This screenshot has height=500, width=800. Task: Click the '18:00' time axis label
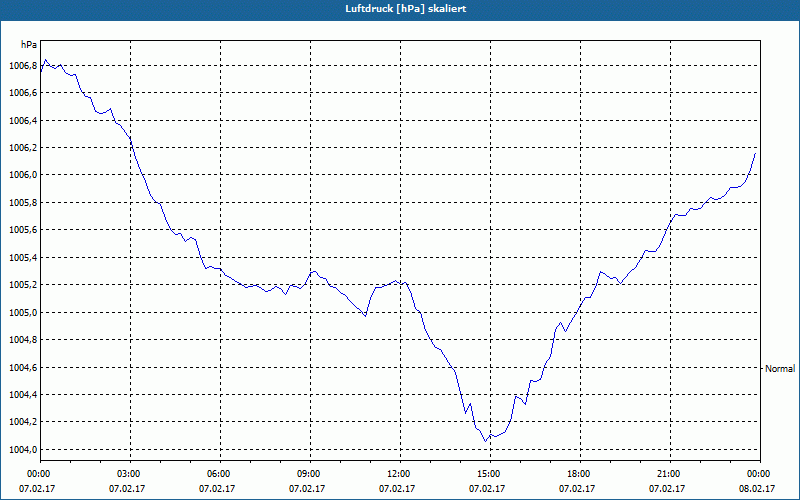pyautogui.click(x=580, y=474)
